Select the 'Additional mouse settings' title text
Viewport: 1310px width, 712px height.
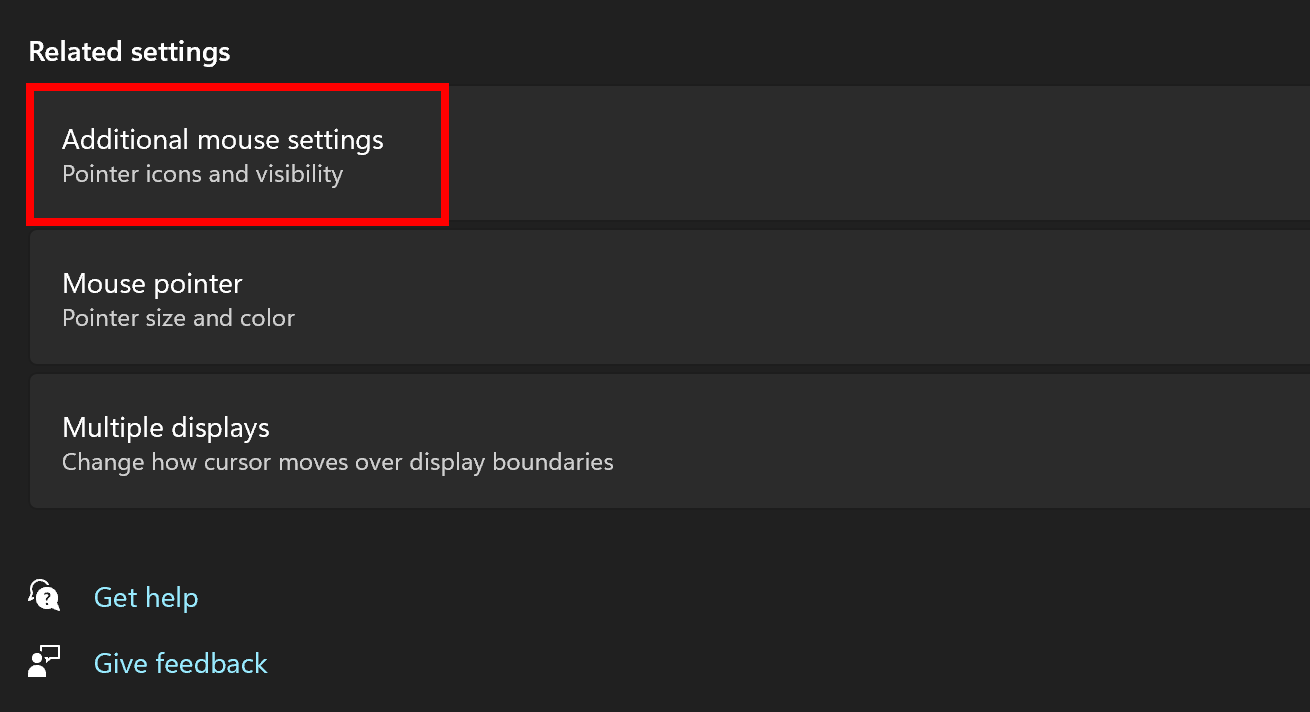click(x=222, y=139)
